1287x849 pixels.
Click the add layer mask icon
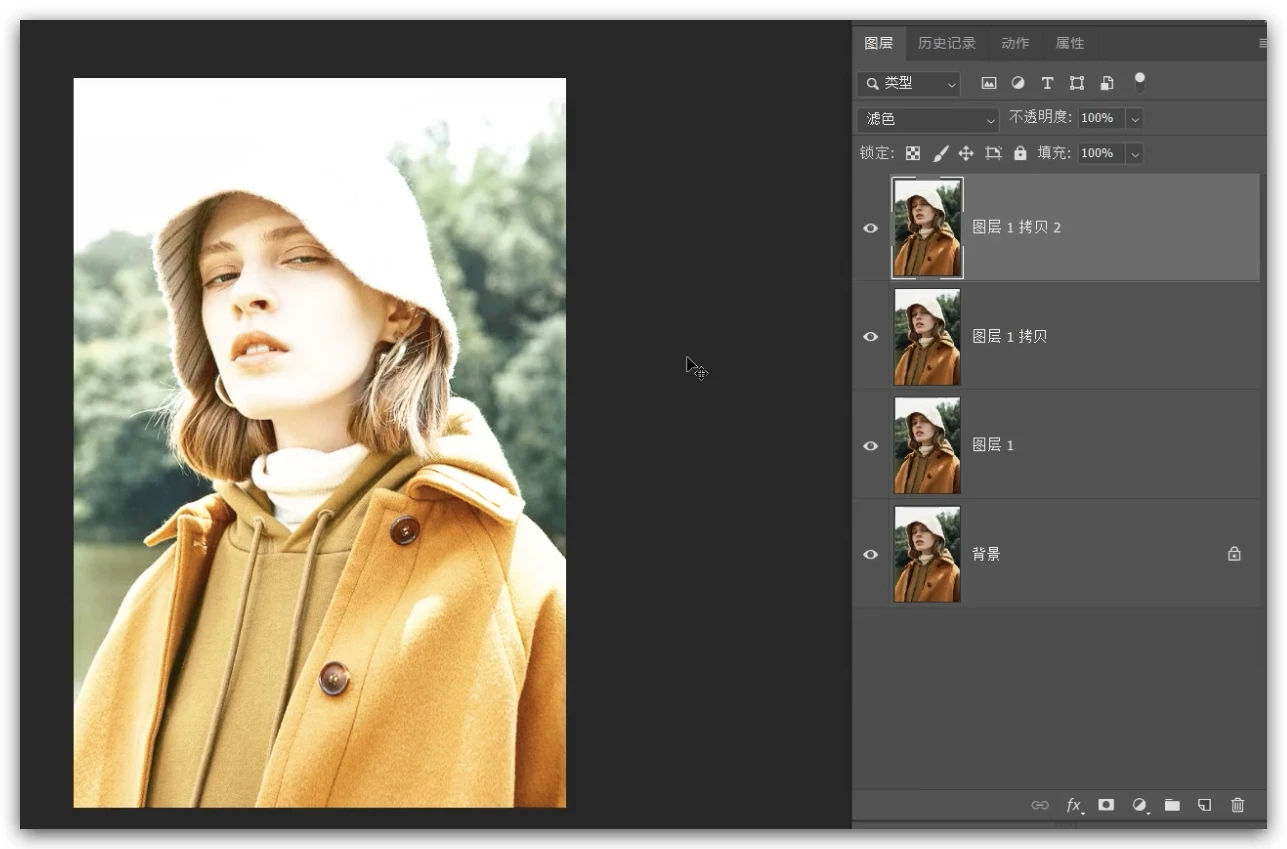tap(1106, 805)
